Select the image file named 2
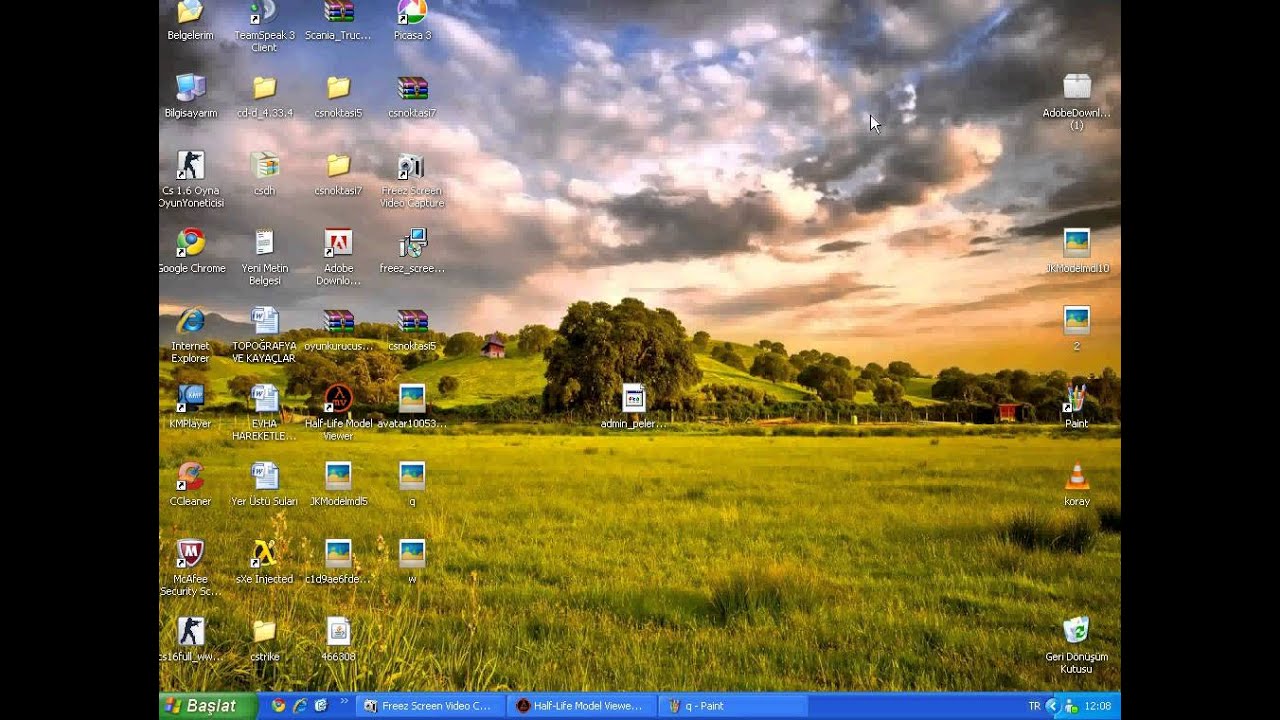 (x=1076, y=321)
